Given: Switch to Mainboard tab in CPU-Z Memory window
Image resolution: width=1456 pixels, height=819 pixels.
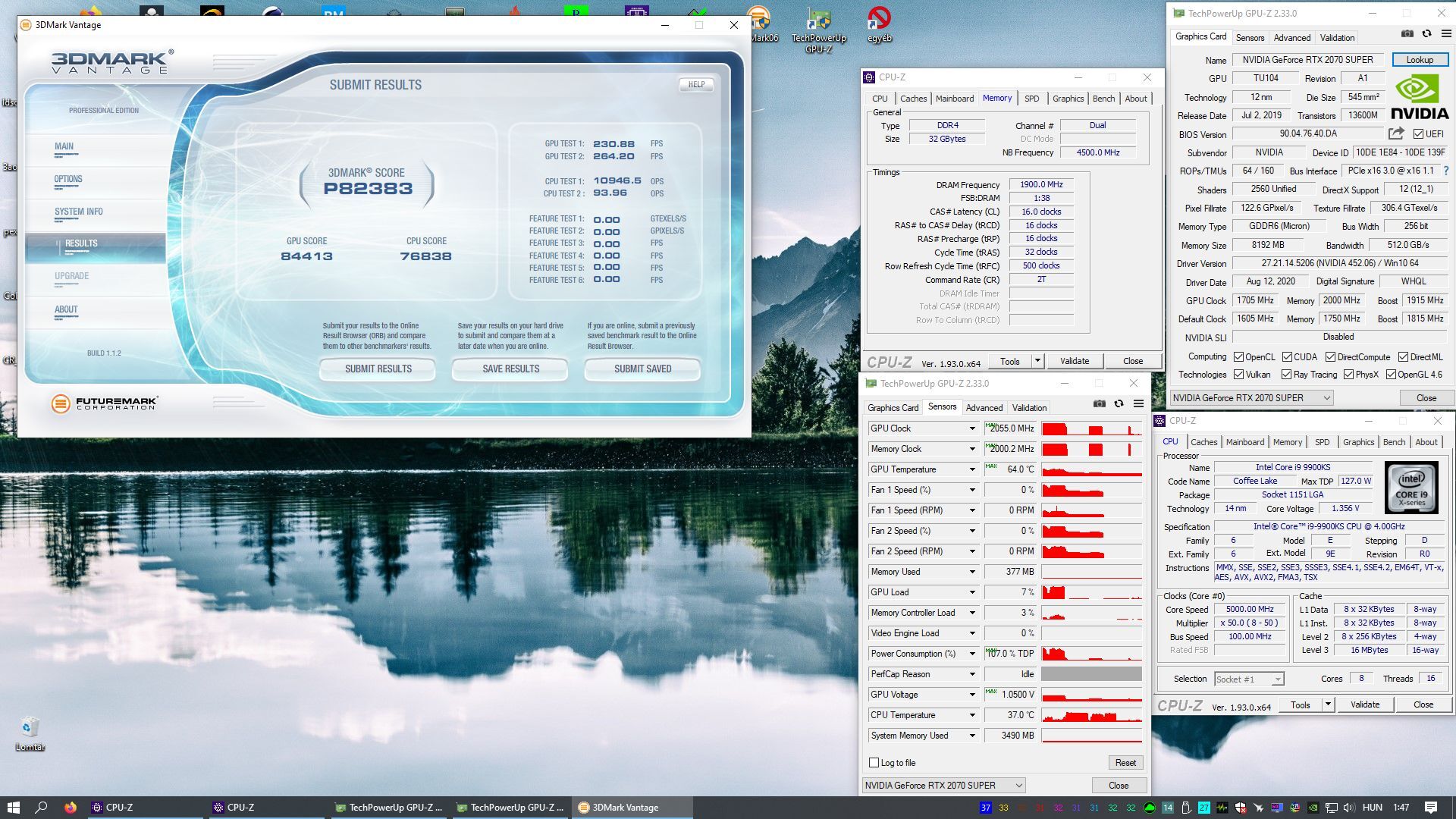Looking at the screenshot, I should click(x=954, y=99).
